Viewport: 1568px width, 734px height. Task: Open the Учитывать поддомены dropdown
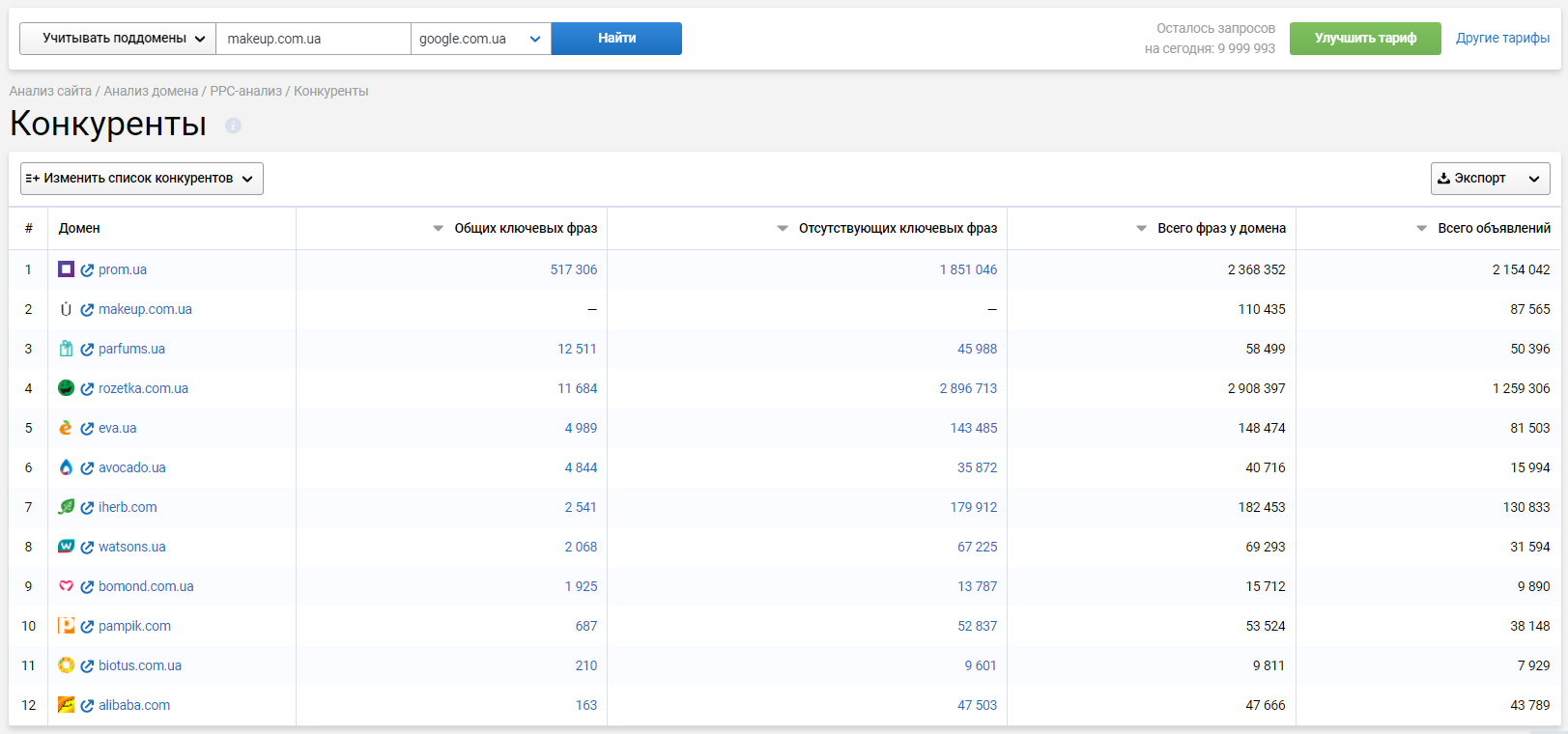coord(118,39)
